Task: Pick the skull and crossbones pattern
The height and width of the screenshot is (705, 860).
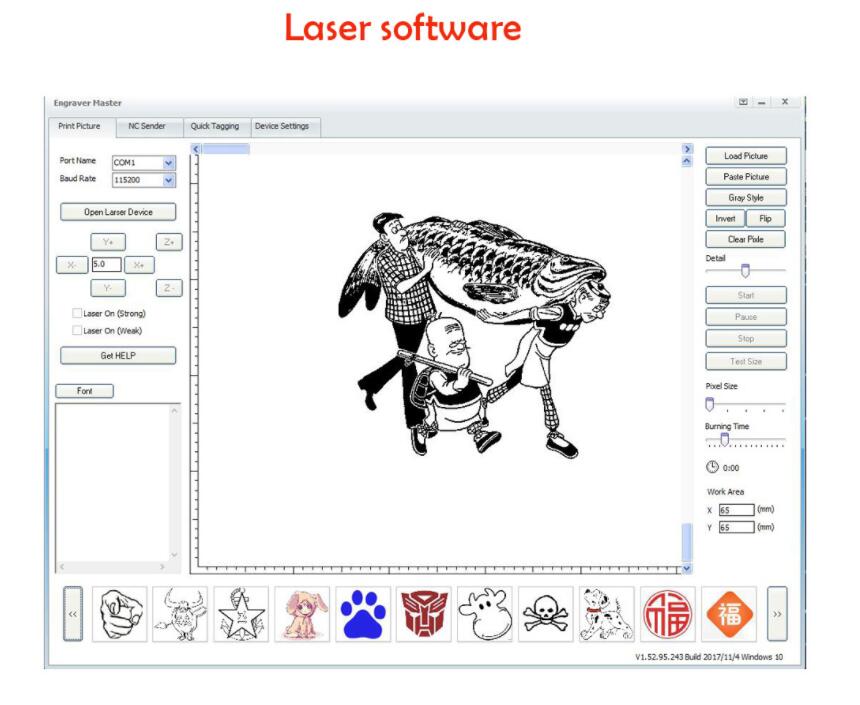Action: tap(546, 613)
